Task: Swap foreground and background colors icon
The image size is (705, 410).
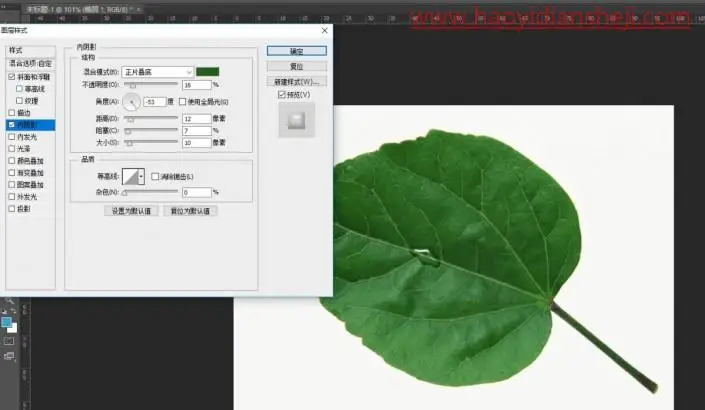Action: pos(13,311)
